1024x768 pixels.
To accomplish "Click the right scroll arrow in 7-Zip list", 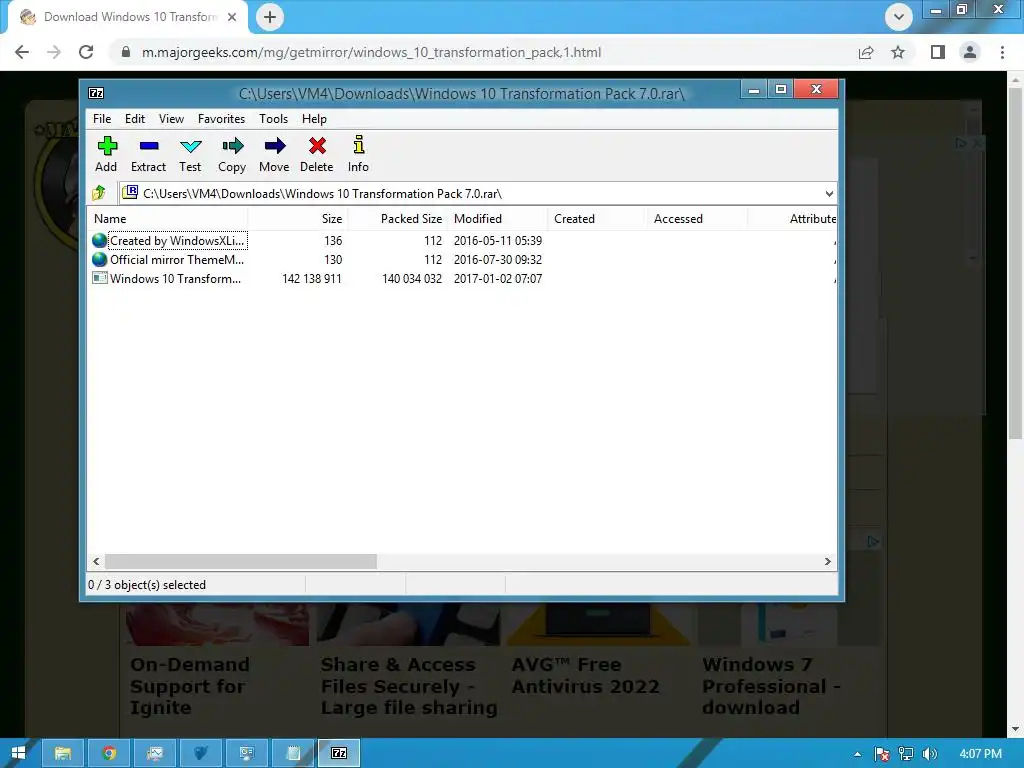I will point(827,562).
